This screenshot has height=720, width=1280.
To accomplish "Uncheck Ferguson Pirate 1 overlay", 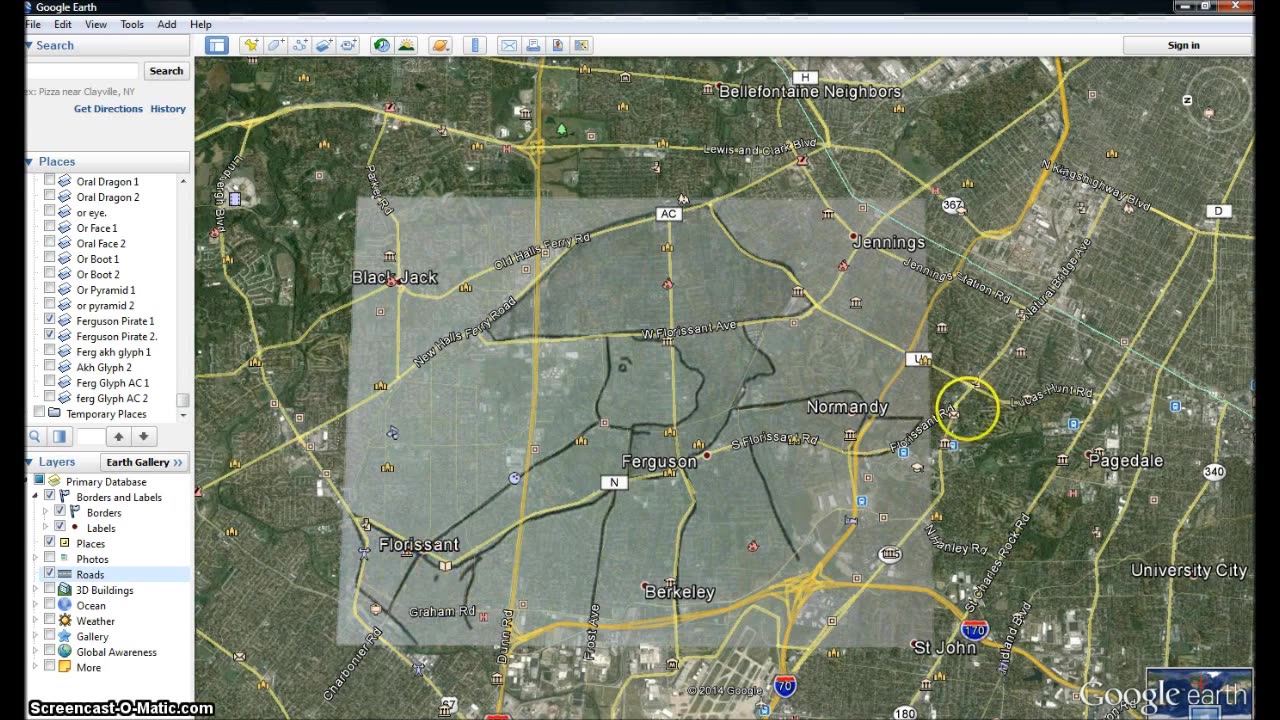I will coord(50,320).
